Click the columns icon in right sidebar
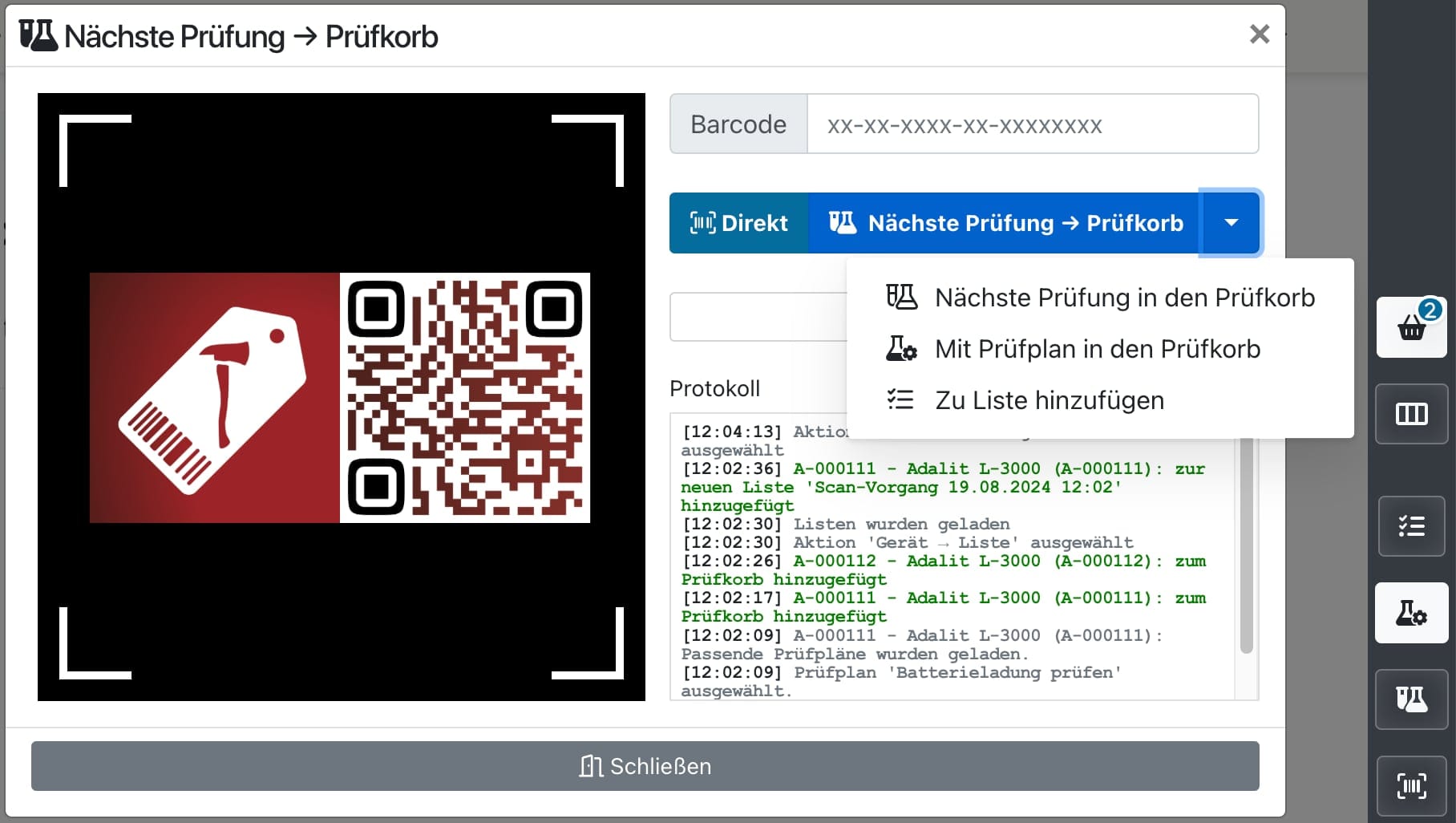 [x=1411, y=414]
